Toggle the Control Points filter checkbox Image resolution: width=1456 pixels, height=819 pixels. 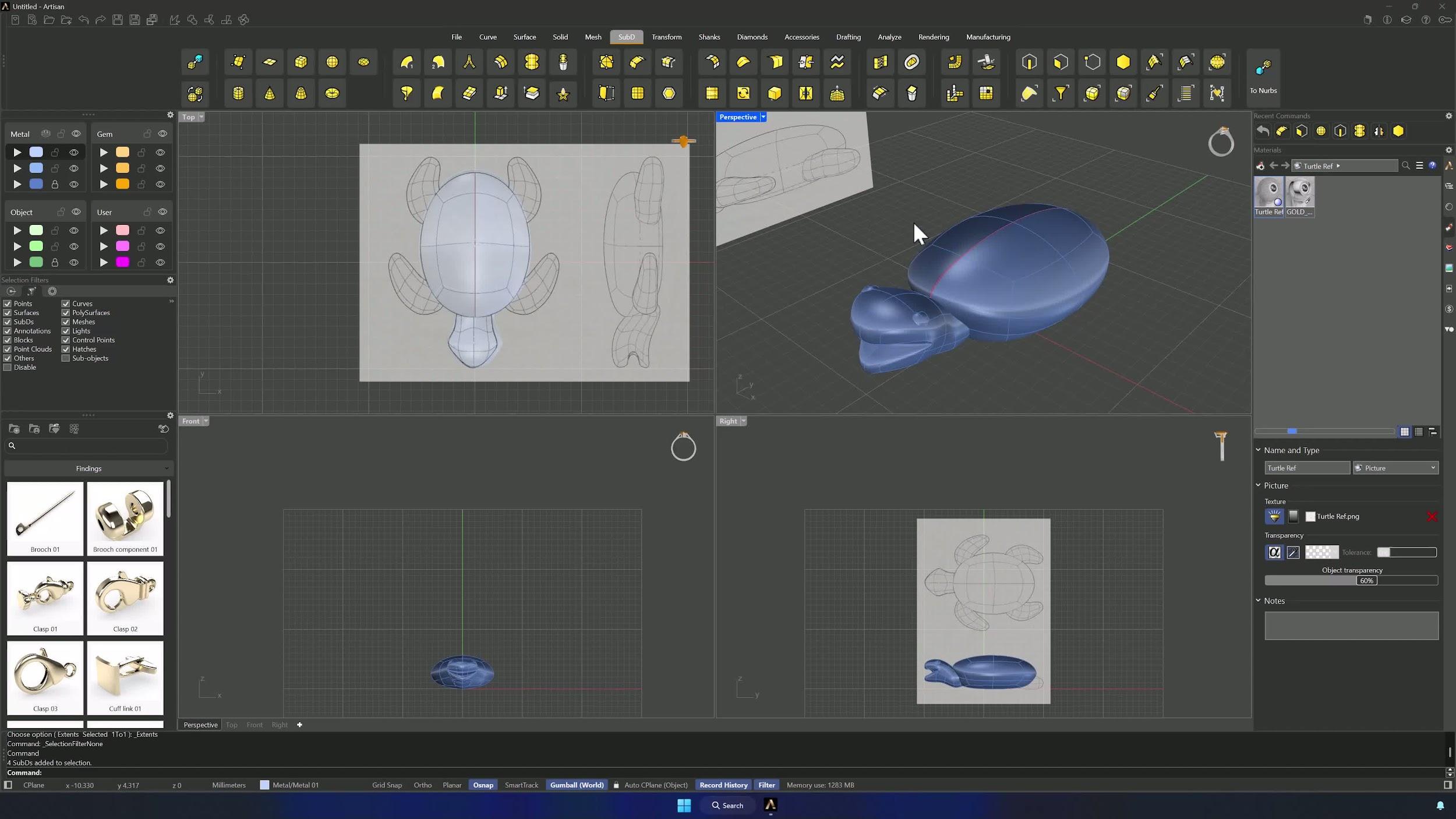pyautogui.click(x=66, y=340)
